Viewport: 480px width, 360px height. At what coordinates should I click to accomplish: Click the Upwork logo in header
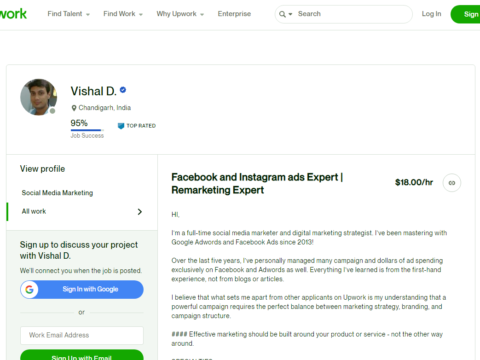tap(13, 14)
